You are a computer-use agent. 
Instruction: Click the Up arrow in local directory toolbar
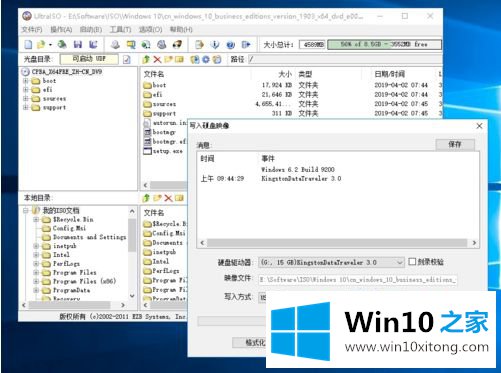tap(146, 198)
